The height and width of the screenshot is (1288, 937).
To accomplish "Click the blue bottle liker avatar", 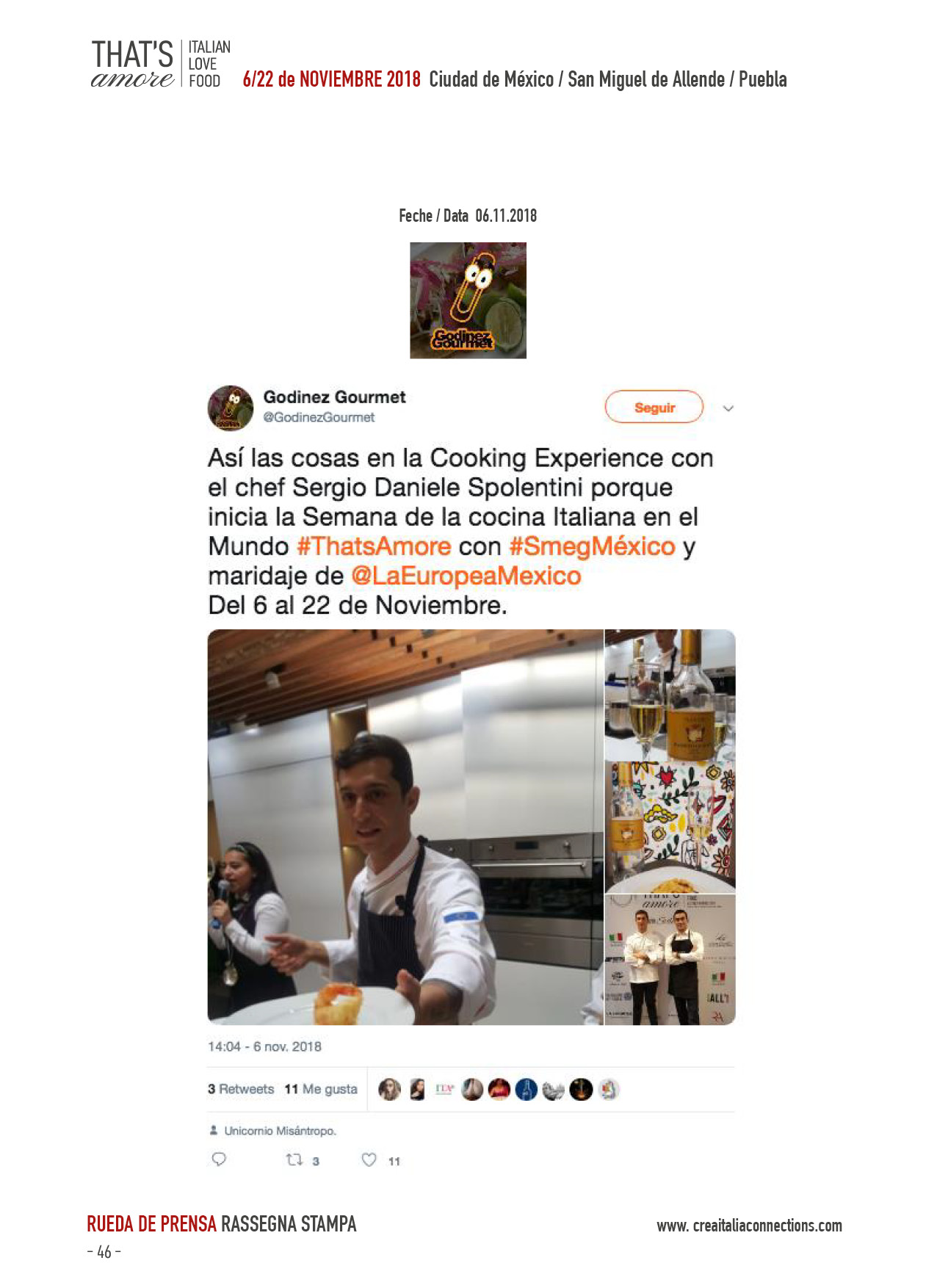I will (x=526, y=1090).
